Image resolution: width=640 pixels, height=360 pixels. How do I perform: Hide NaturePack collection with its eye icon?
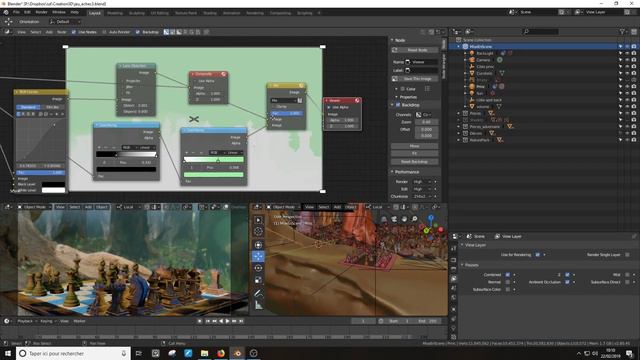coord(627,140)
